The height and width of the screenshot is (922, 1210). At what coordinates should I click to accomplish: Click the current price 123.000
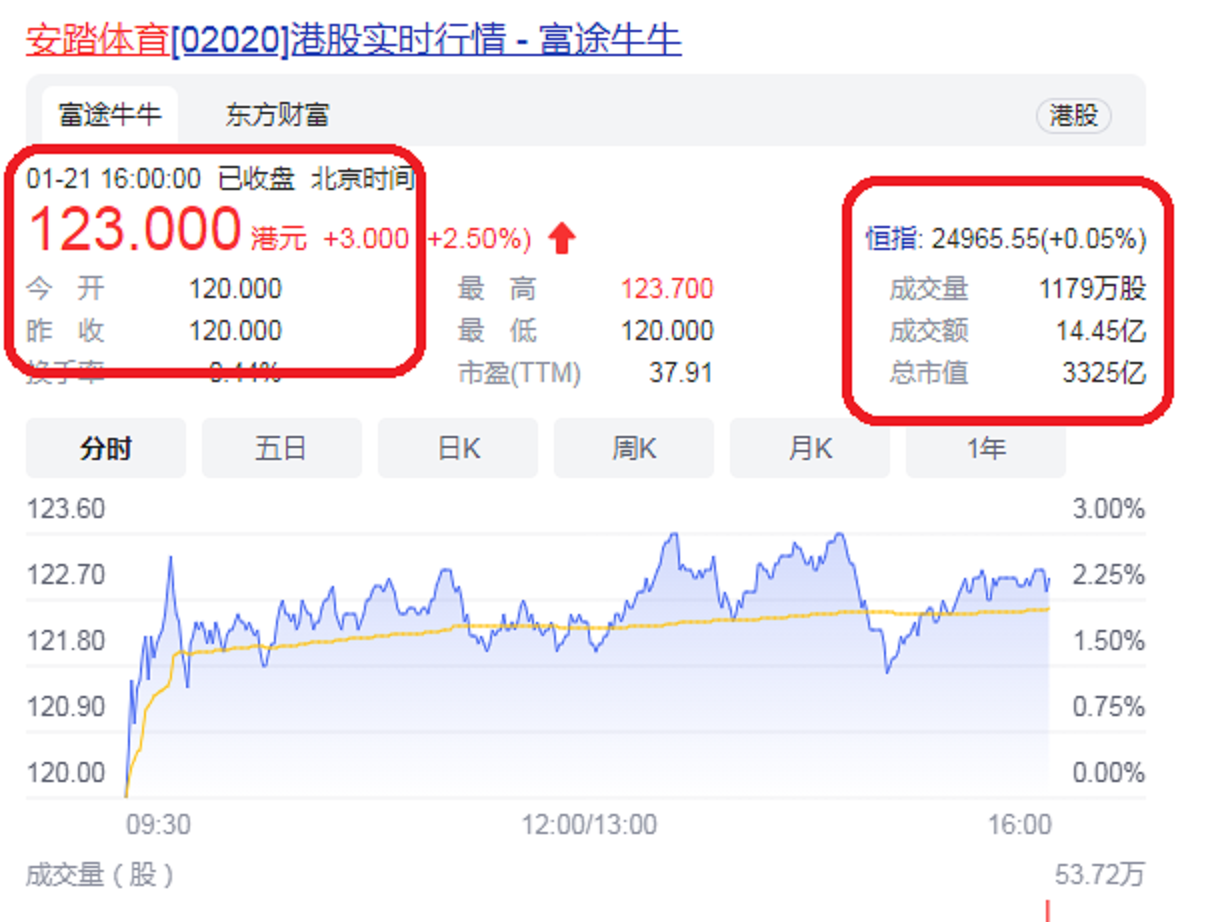134,228
